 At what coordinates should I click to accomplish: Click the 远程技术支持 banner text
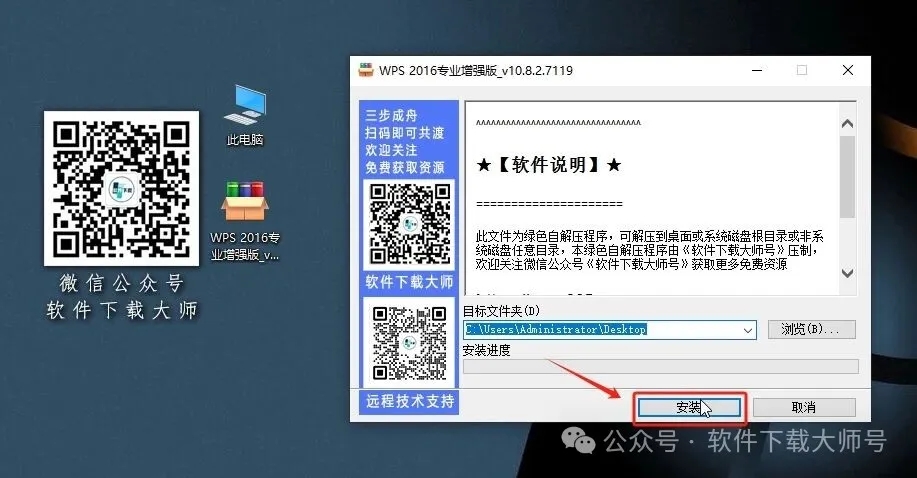[x=409, y=401]
